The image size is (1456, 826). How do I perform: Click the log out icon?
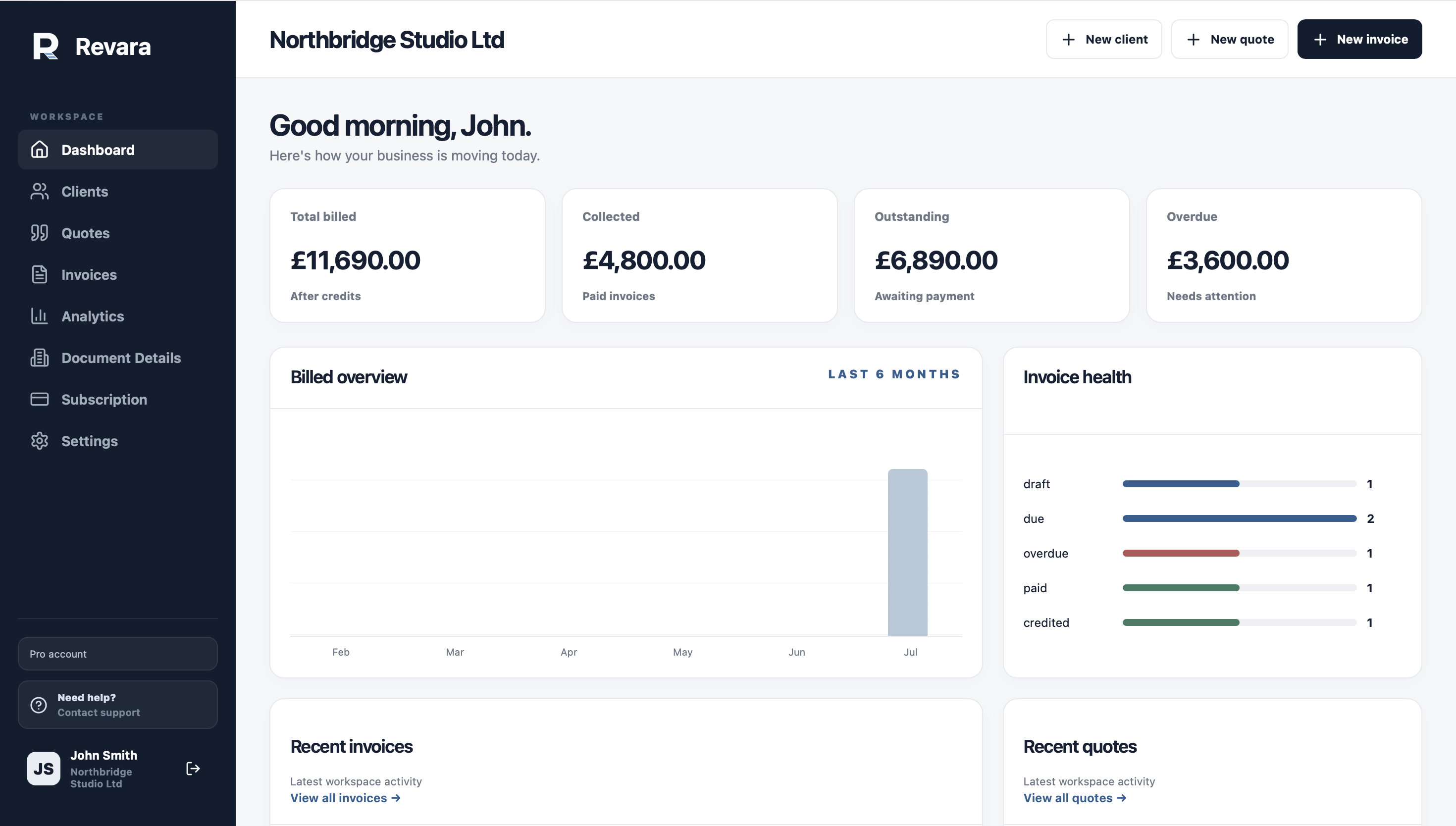click(x=193, y=768)
